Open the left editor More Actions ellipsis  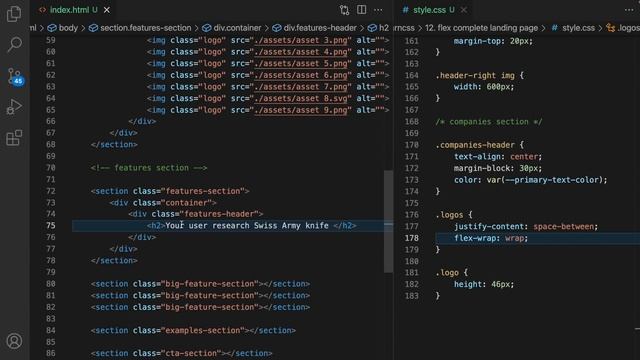(x=378, y=10)
